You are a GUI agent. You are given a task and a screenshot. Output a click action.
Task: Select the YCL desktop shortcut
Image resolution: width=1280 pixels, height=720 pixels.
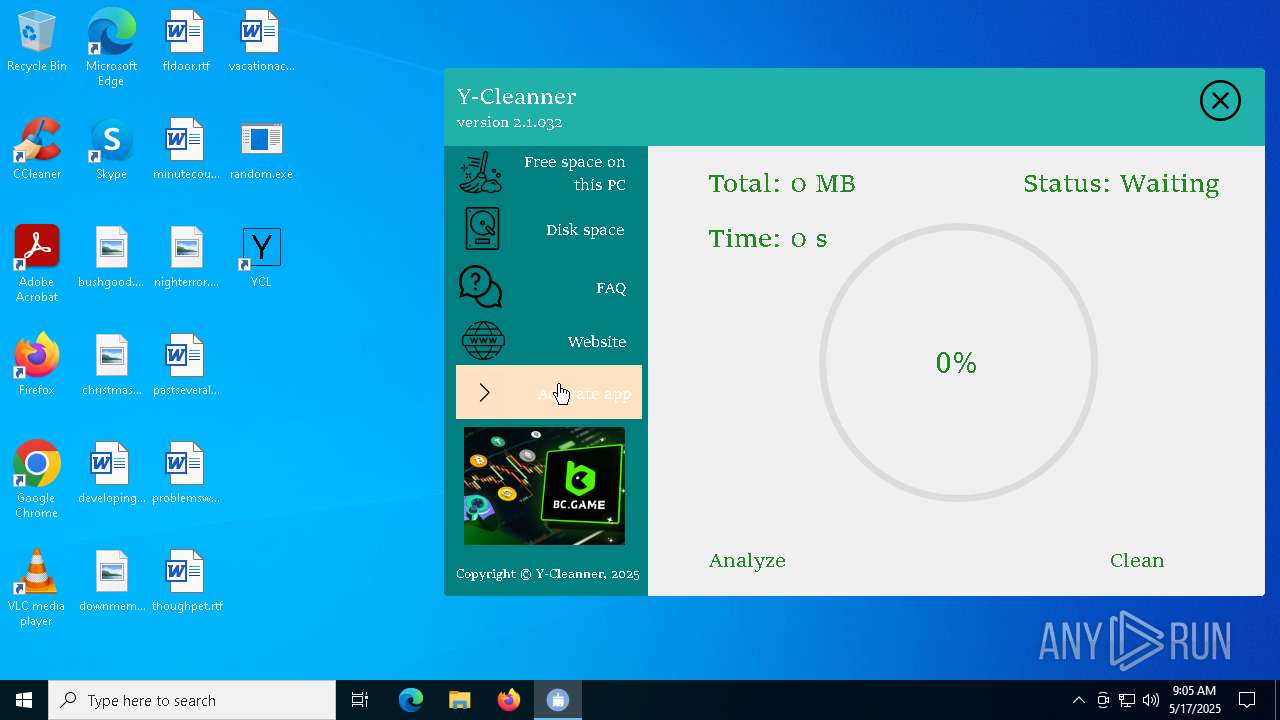click(x=261, y=258)
